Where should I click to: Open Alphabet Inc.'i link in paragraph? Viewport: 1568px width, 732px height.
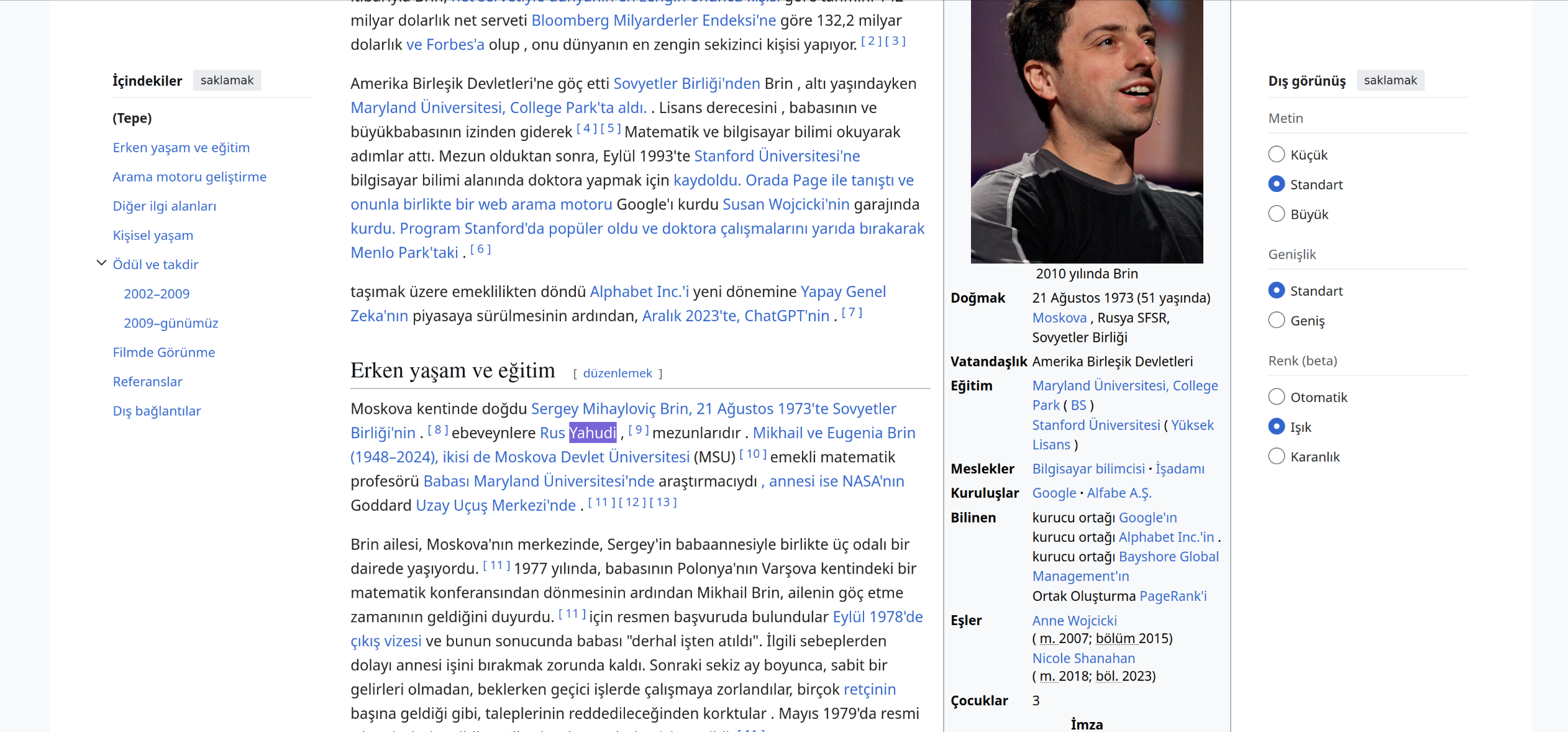point(639,291)
